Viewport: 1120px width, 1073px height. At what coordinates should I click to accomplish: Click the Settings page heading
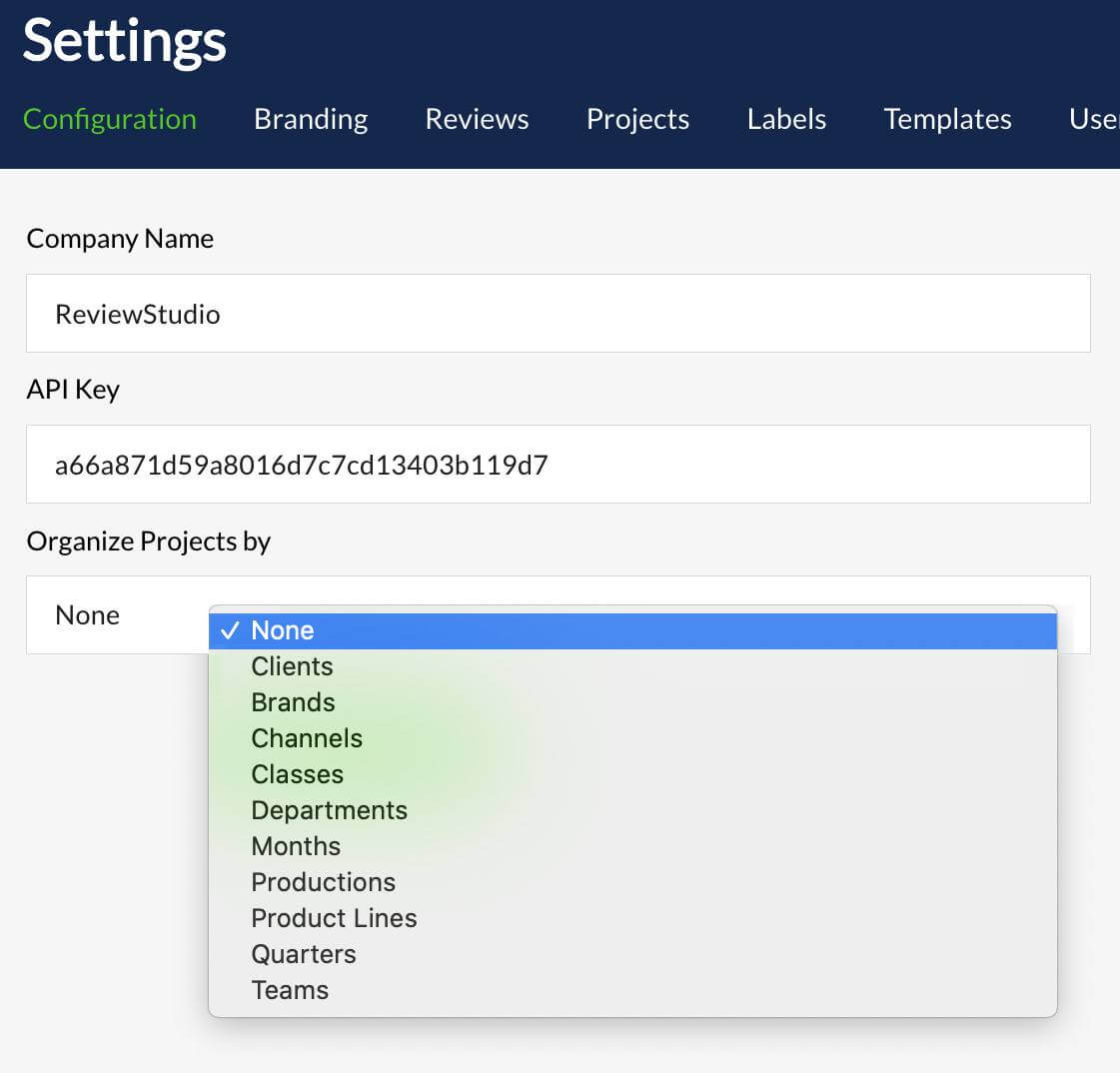click(124, 41)
